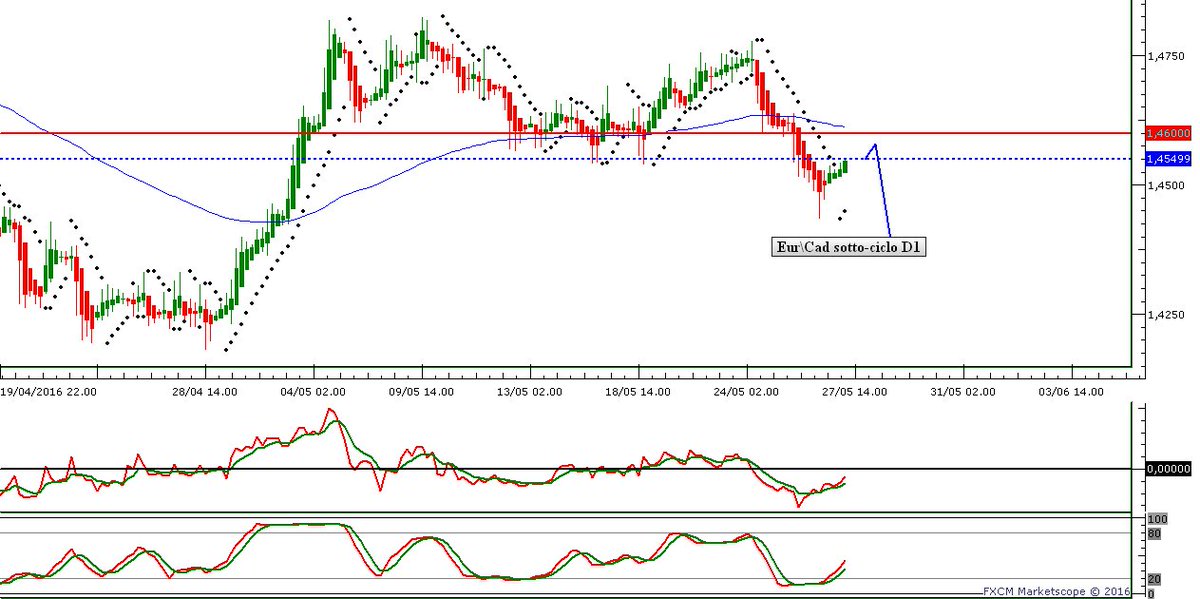Click the 04/05 02.00 date label

[314, 392]
